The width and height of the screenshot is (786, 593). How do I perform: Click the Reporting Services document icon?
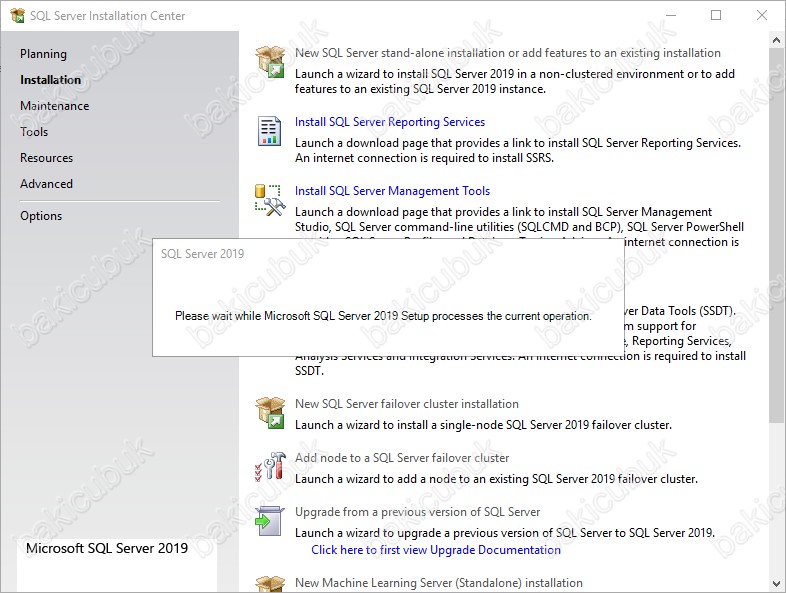pos(269,131)
